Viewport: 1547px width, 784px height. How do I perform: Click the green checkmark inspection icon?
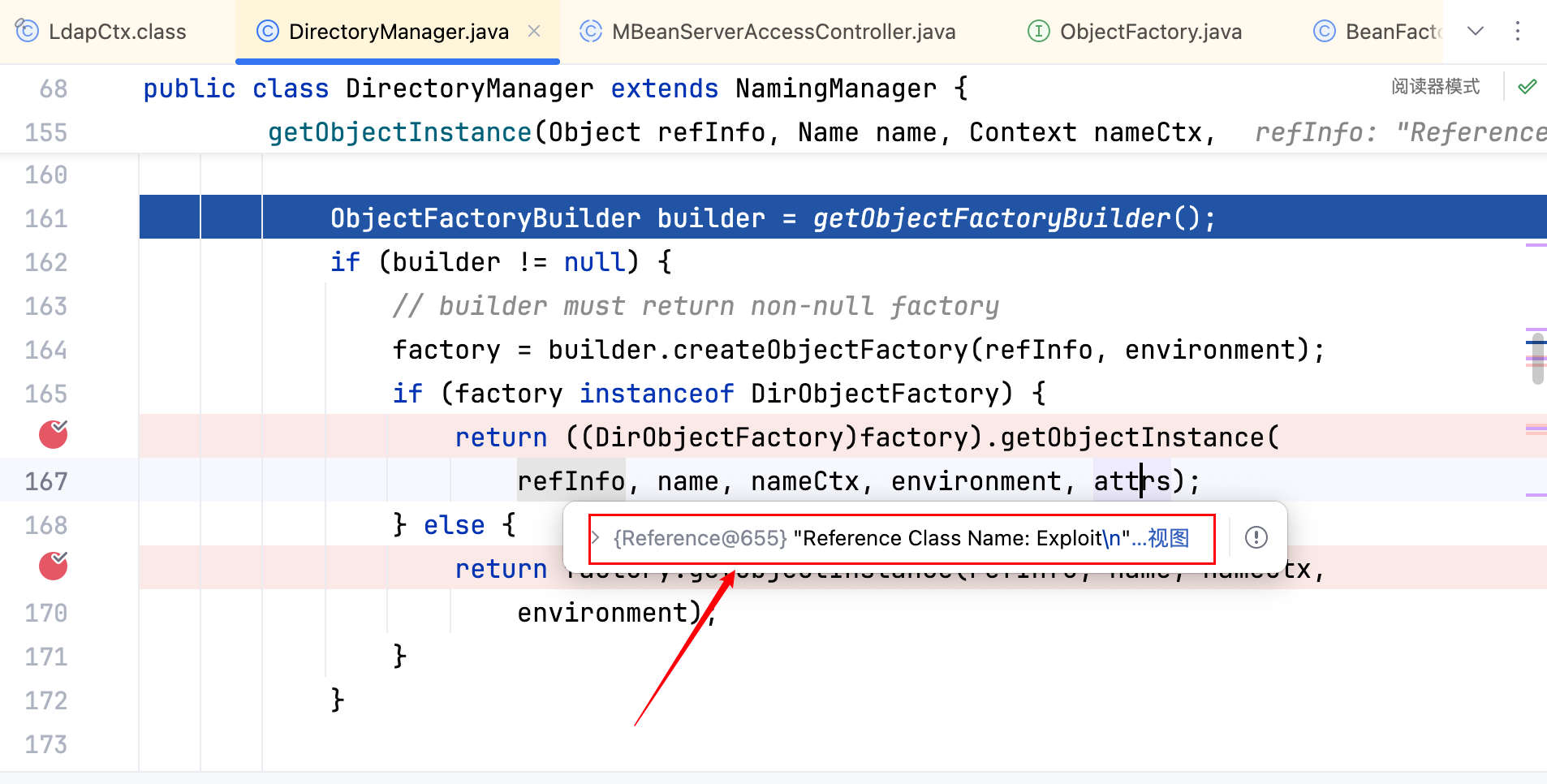point(1527,86)
